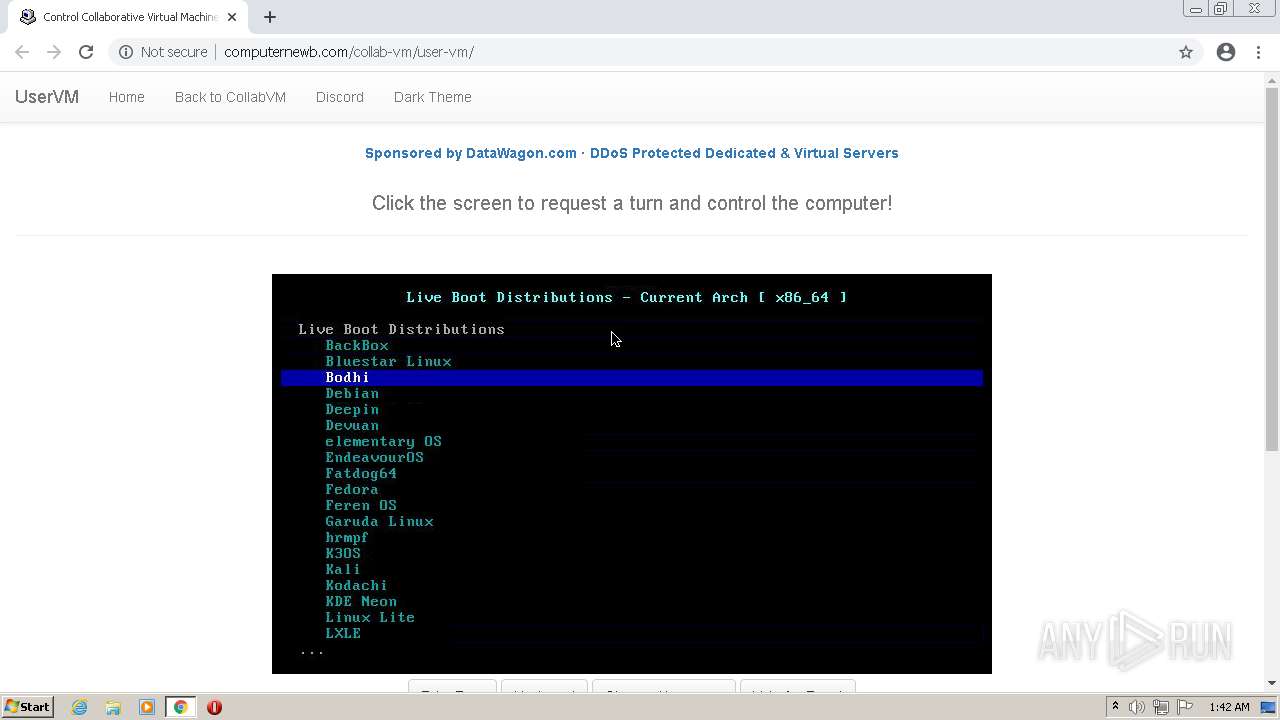Select Devuan distribution
Viewport: 1280px width, 720px height.
pos(352,425)
